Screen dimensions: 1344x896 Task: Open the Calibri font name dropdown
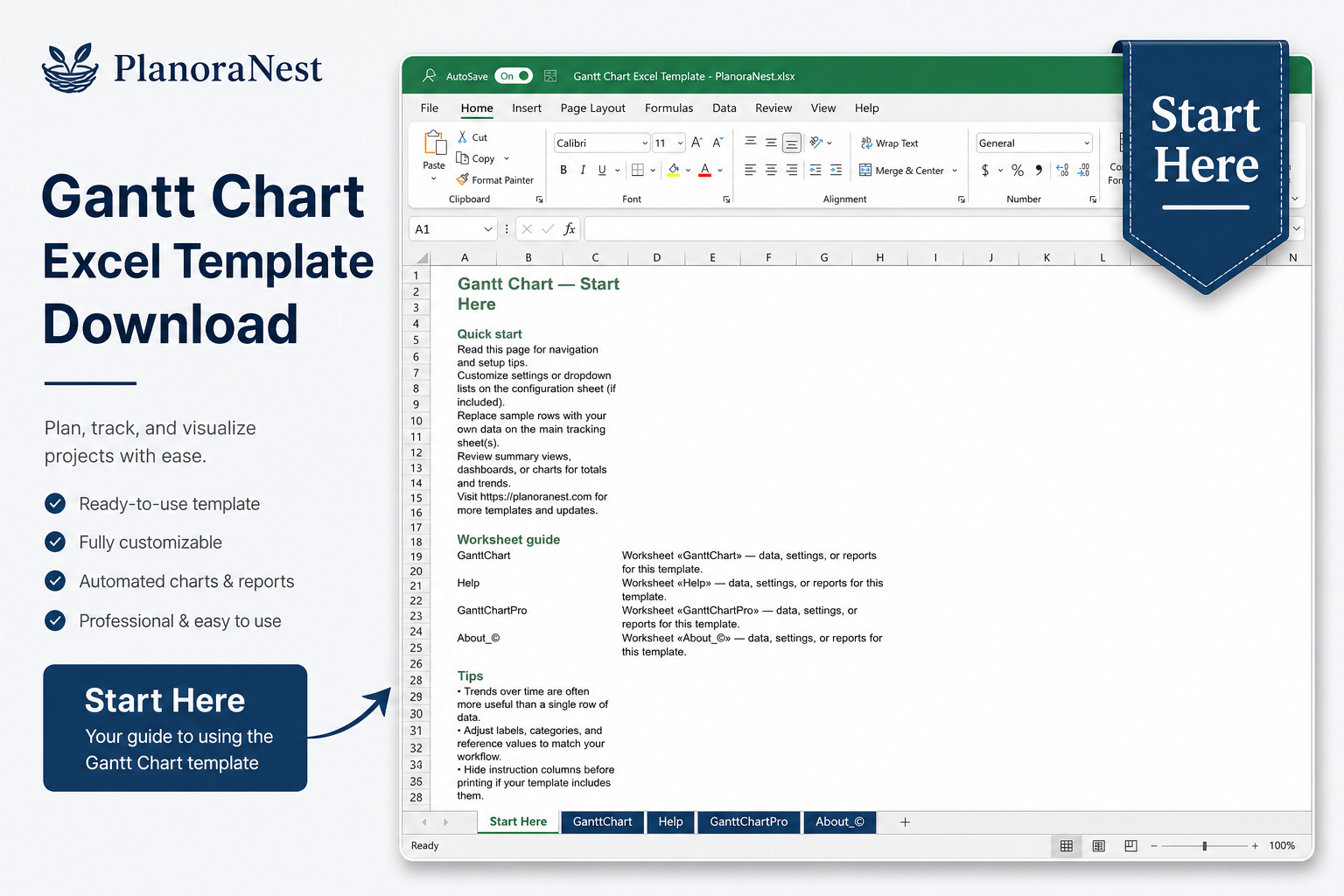(x=645, y=143)
